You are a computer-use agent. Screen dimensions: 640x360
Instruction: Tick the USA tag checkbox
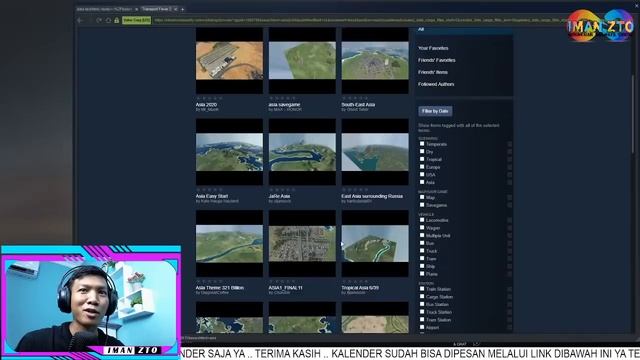coord(422,174)
